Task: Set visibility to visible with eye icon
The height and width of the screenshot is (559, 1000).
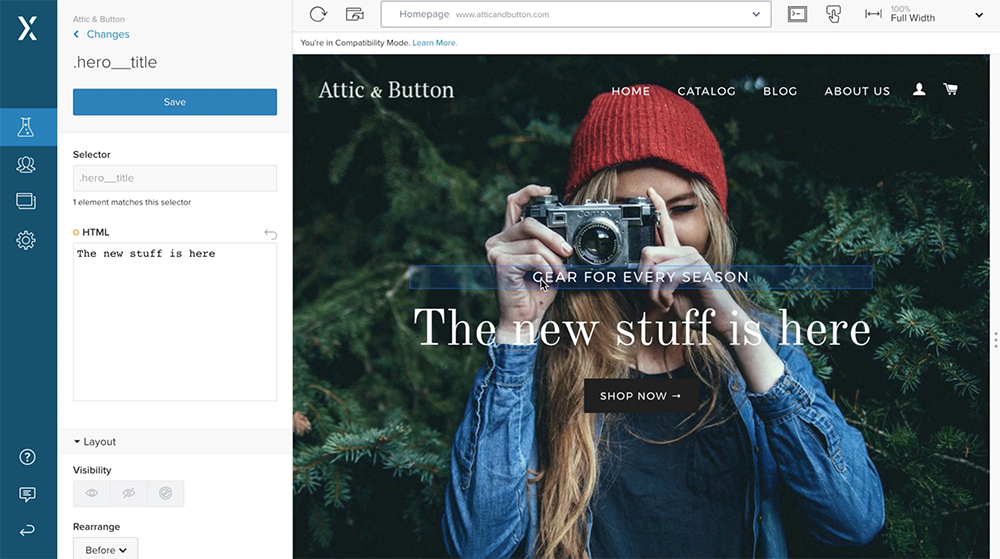Action: pyautogui.click(x=92, y=493)
